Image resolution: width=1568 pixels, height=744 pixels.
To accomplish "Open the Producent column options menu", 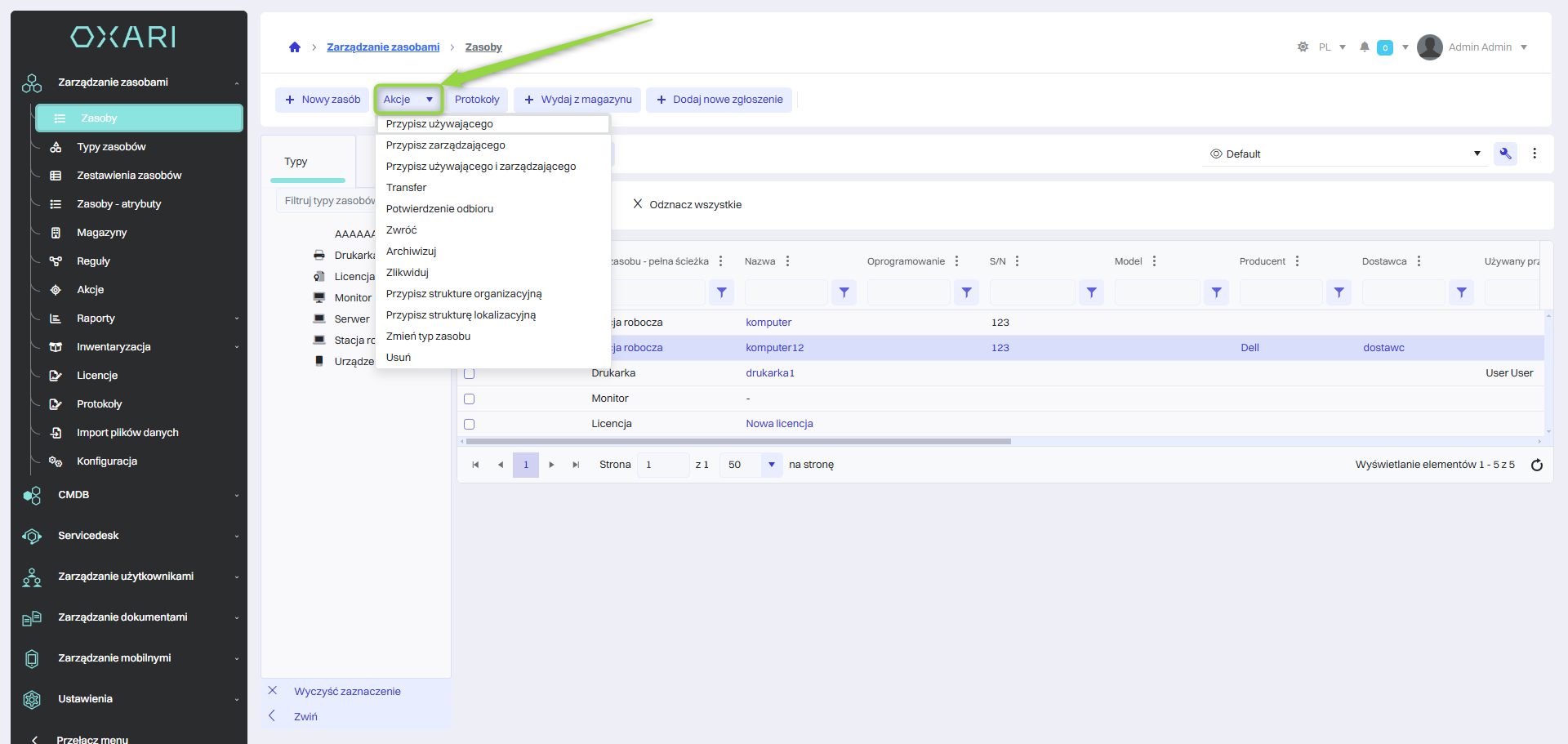I will (1297, 261).
